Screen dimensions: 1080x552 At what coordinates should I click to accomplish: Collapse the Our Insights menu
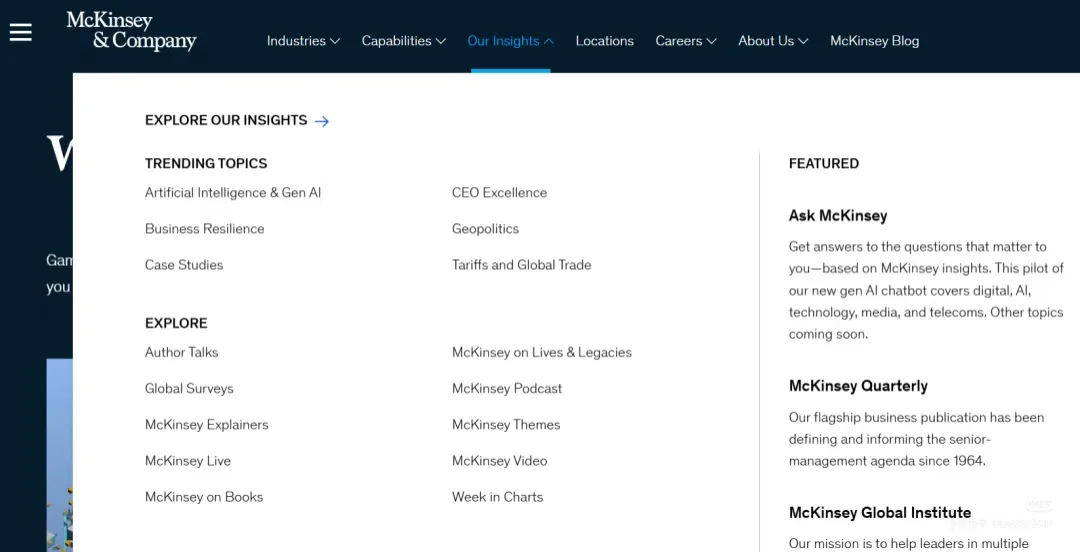tap(510, 41)
